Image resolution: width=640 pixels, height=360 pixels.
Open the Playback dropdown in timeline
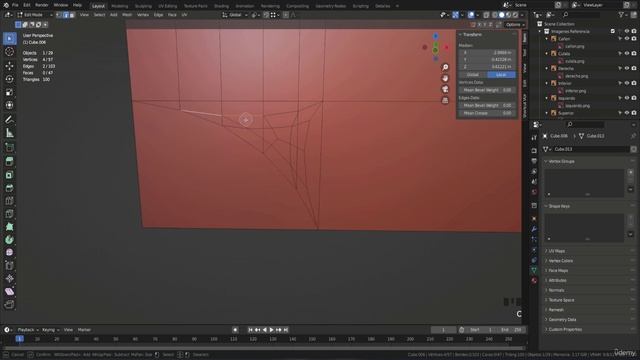(28, 330)
